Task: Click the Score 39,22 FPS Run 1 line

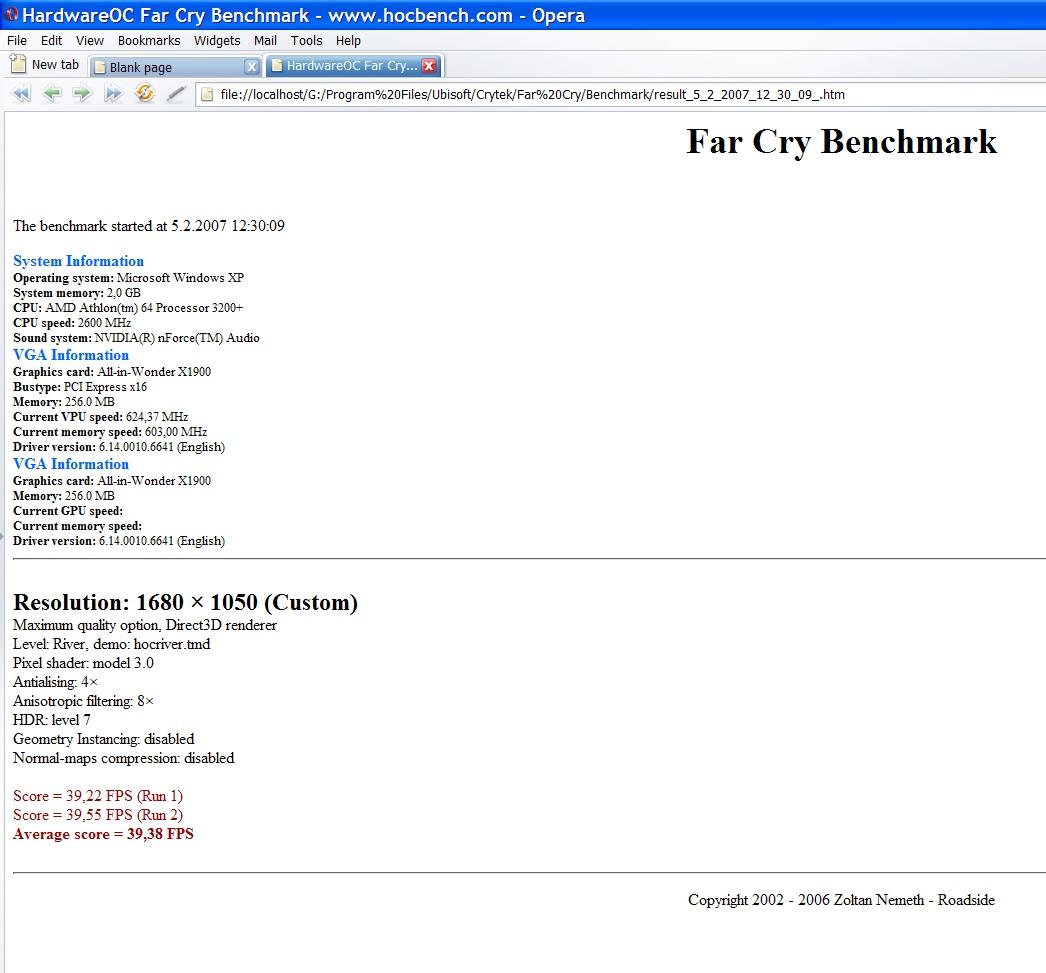Action: (x=97, y=796)
